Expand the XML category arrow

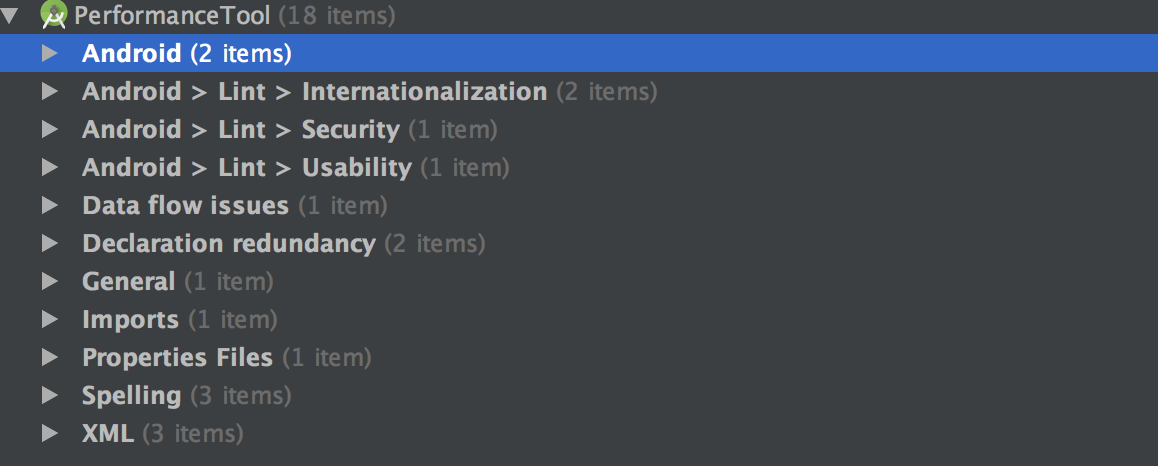pyautogui.click(x=49, y=433)
